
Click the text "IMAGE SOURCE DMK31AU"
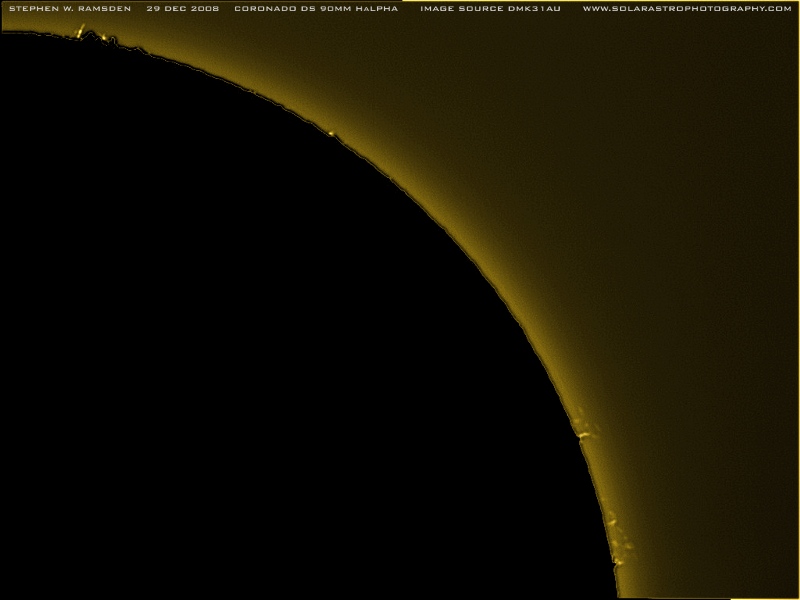[x=490, y=9]
